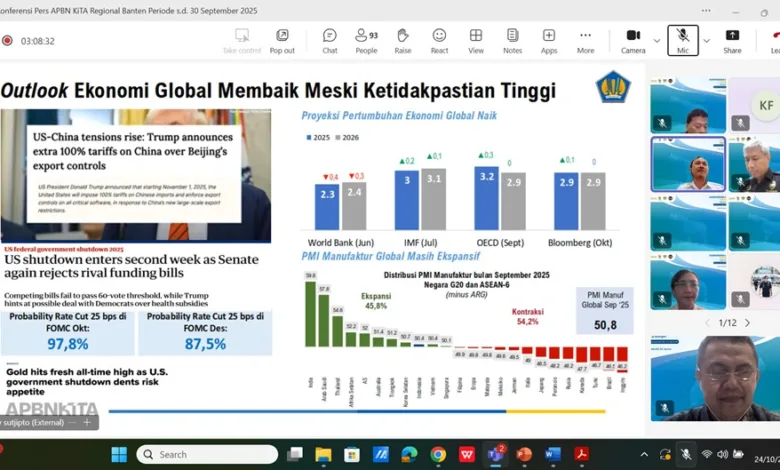Open the Chat panel
The image size is (780, 470).
329,40
